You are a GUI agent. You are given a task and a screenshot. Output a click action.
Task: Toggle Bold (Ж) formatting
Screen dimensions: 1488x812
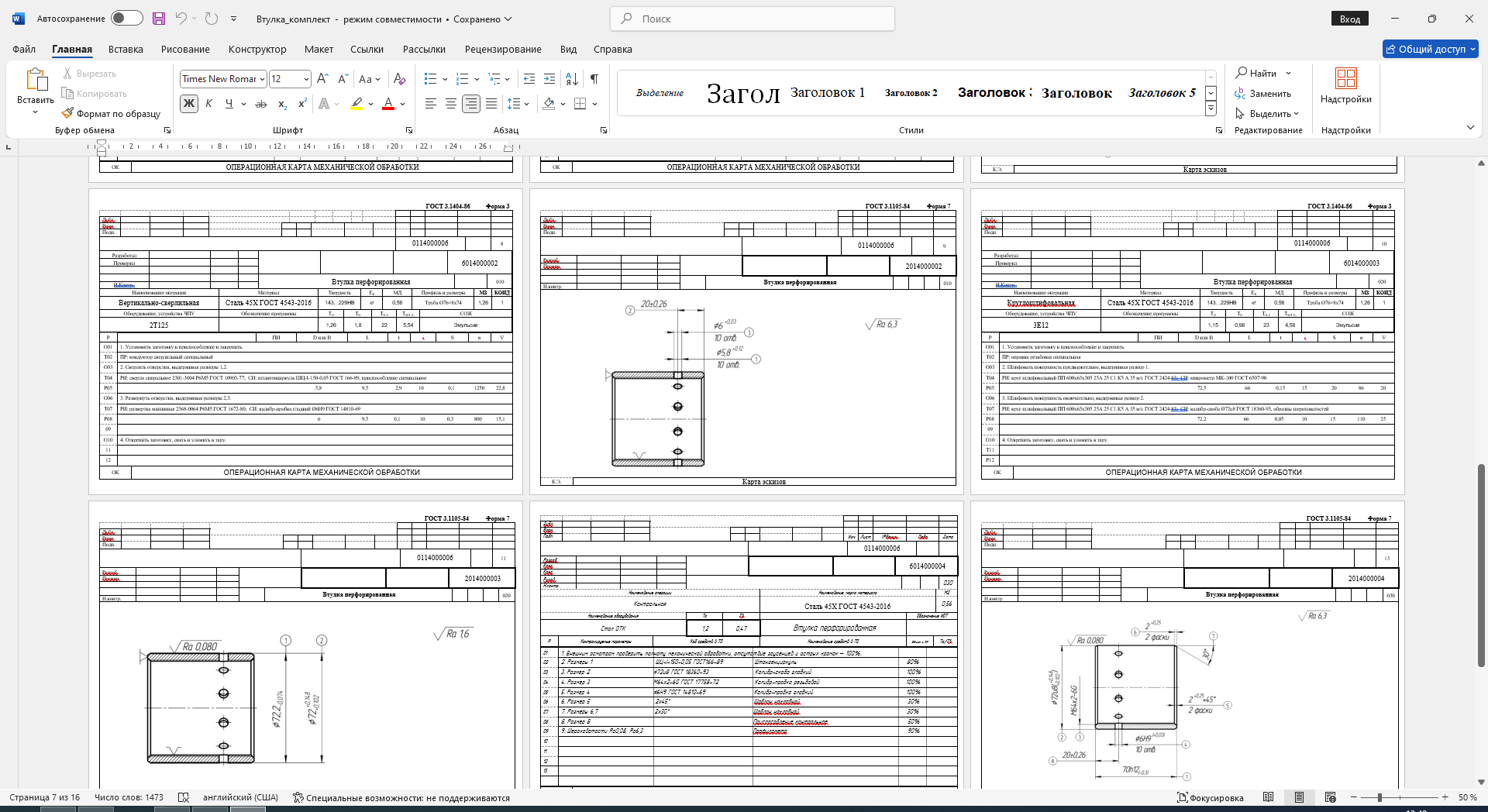(188, 104)
